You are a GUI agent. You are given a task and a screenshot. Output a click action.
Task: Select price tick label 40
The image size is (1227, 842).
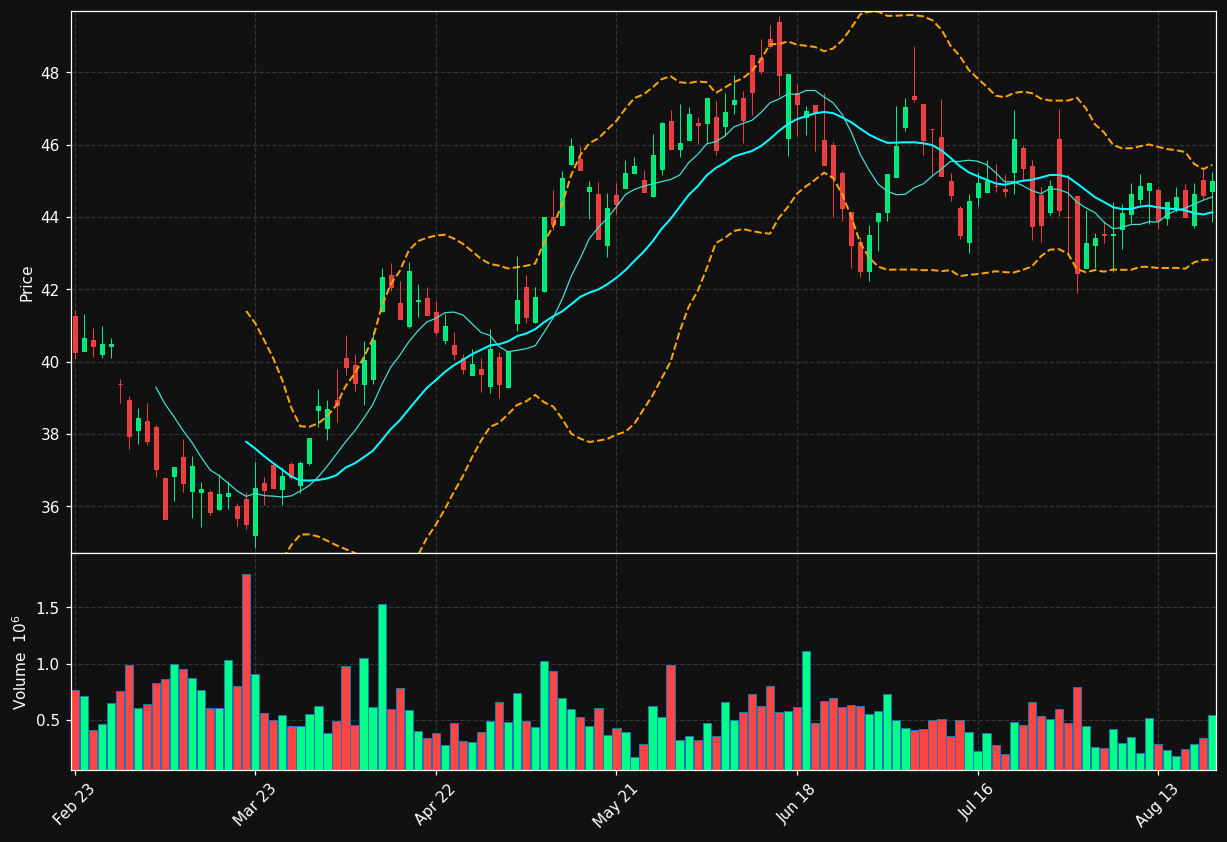(51, 363)
